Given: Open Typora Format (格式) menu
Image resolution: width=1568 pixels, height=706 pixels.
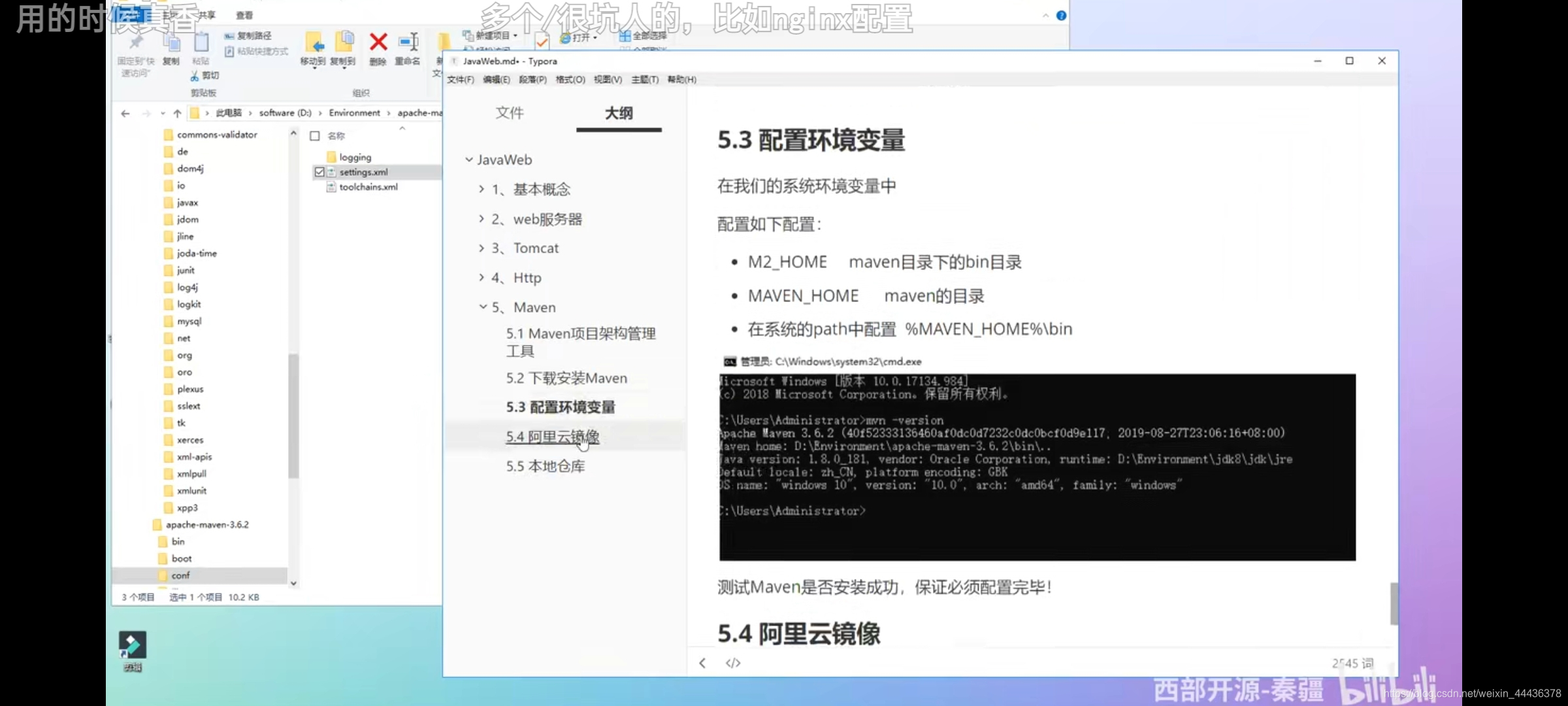Looking at the screenshot, I should 570,80.
